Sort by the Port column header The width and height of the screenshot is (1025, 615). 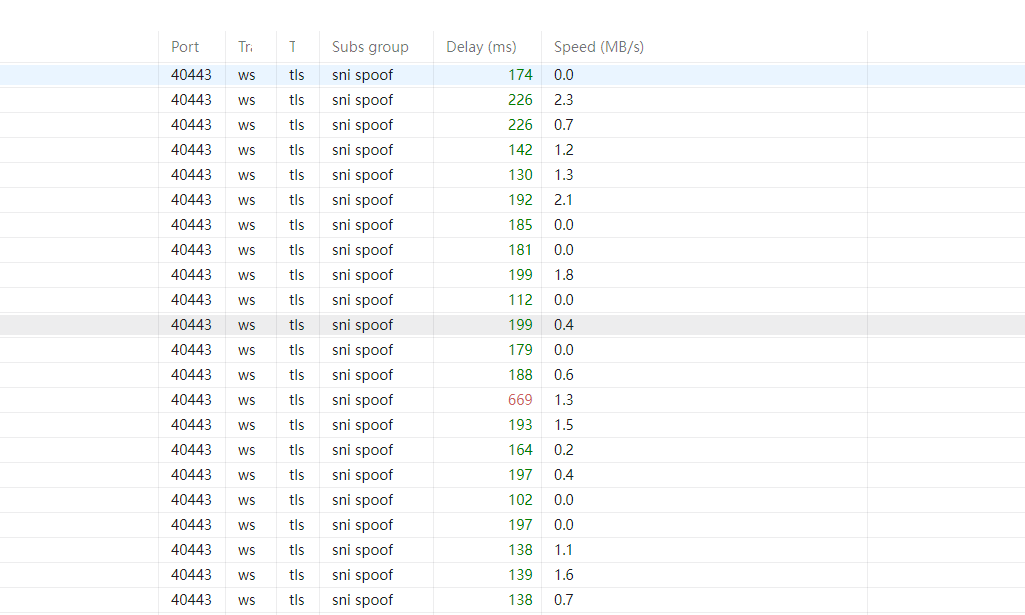[185, 47]
